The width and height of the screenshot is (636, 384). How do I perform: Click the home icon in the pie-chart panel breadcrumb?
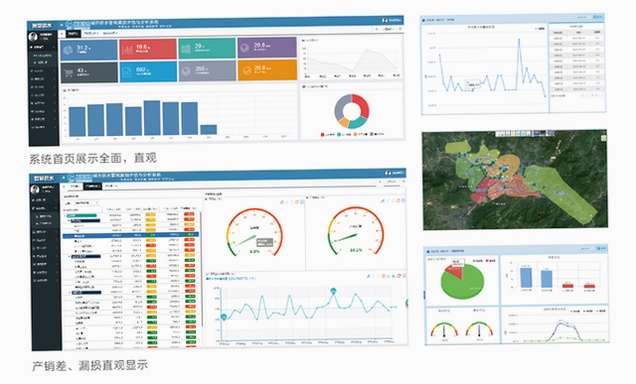(x=428, y=251)
